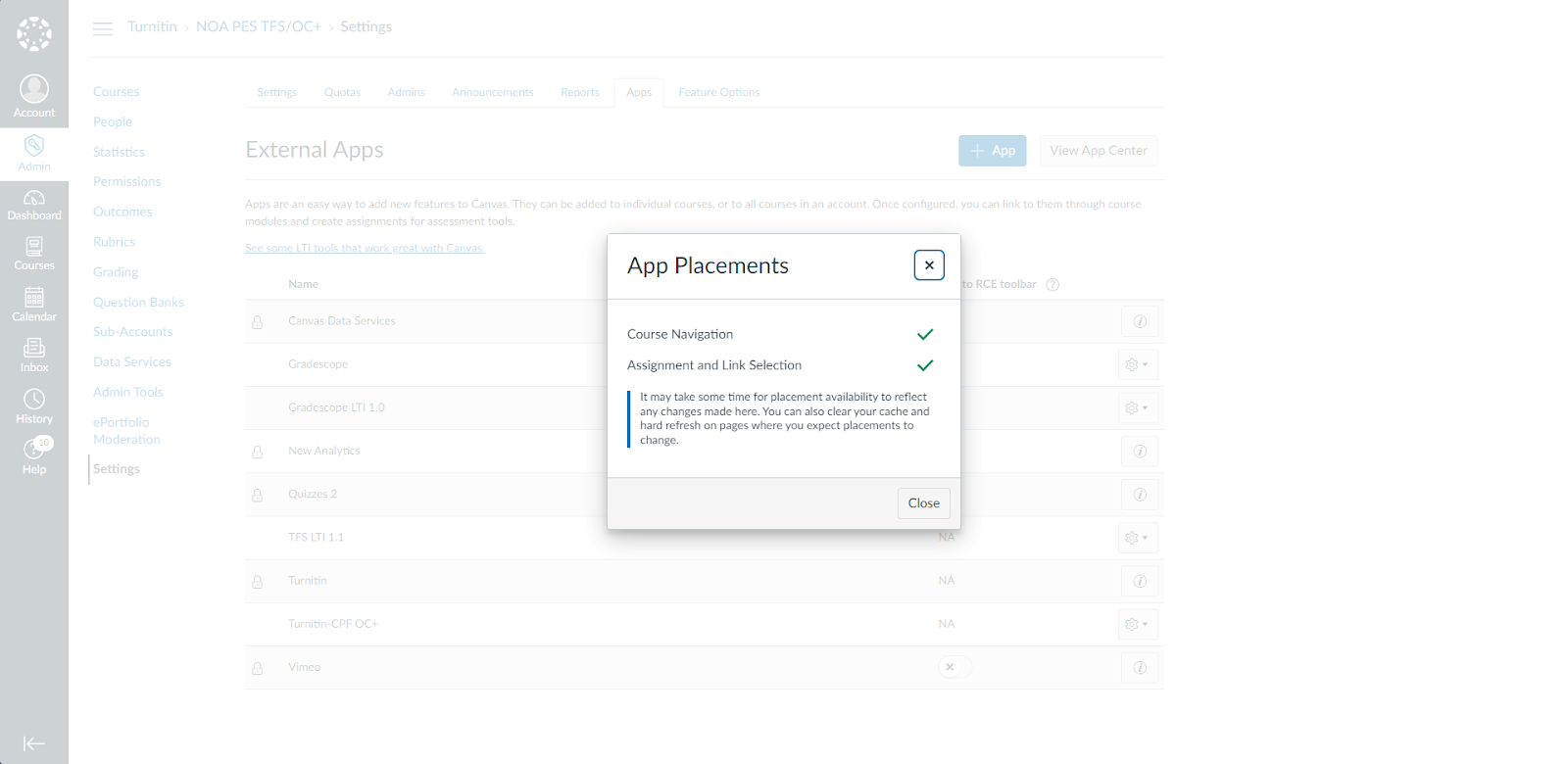Click lock icon beside Vimeo
1568x764 pixels.
258,668
